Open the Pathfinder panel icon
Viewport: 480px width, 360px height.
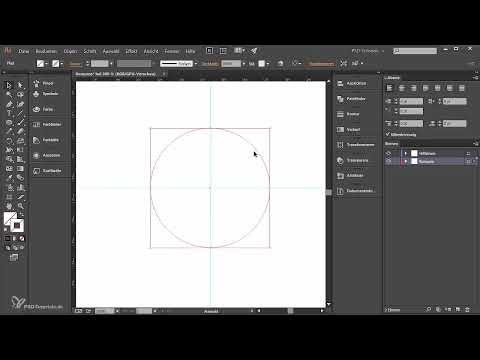340,99
